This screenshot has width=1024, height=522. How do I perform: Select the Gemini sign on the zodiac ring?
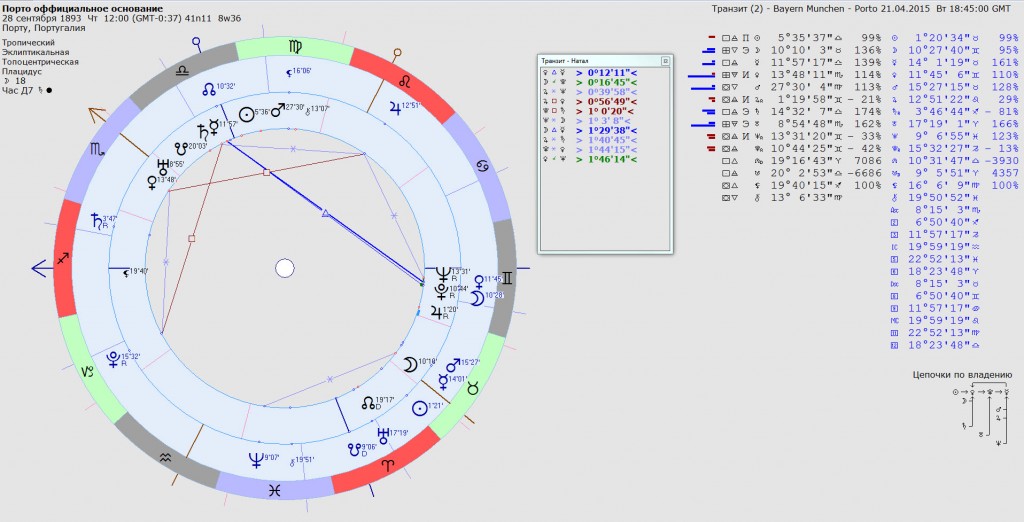506,278
